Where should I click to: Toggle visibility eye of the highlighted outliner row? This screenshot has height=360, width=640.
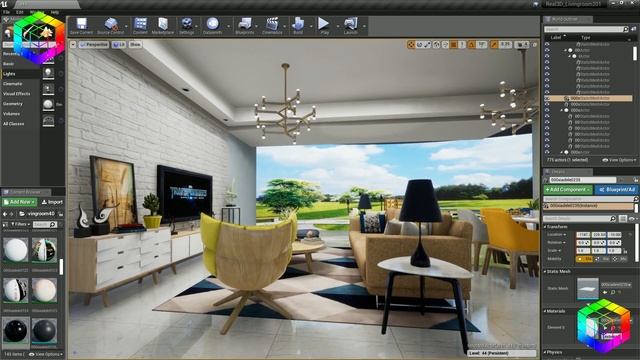tap(547, 98)
